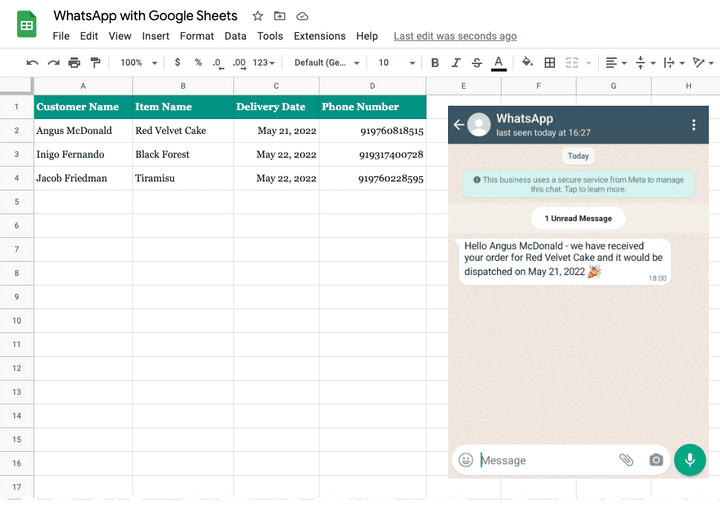Select the Black Forest cell

tap(183, 155)
